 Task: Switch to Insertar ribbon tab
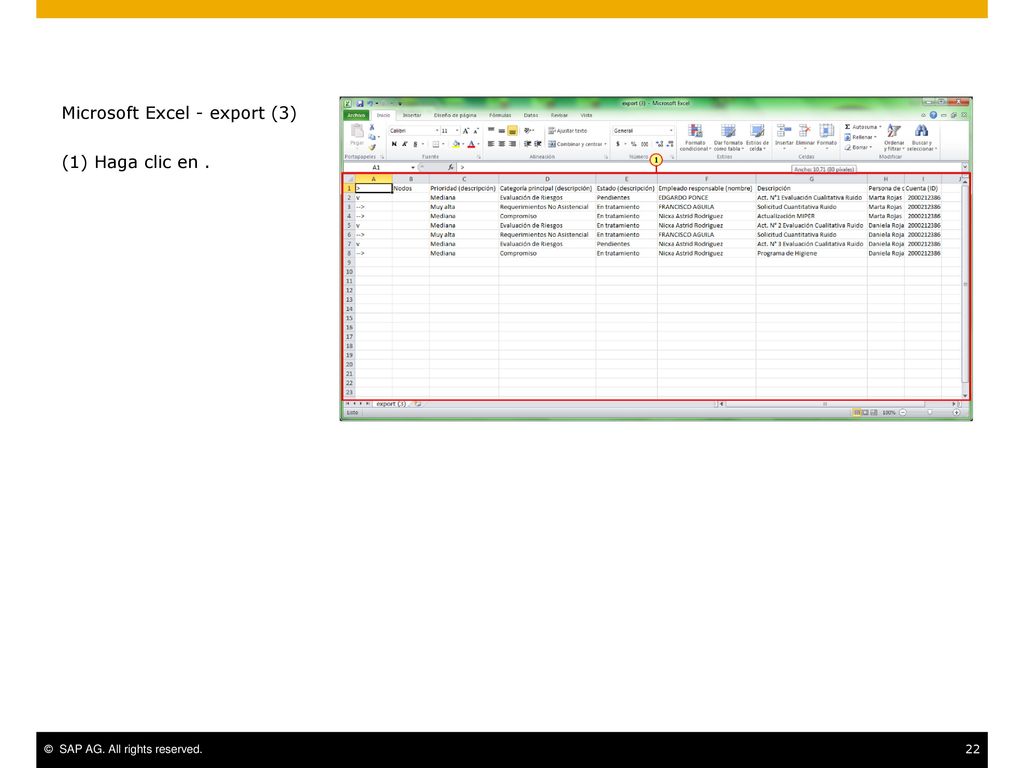[x=411, y=115]
